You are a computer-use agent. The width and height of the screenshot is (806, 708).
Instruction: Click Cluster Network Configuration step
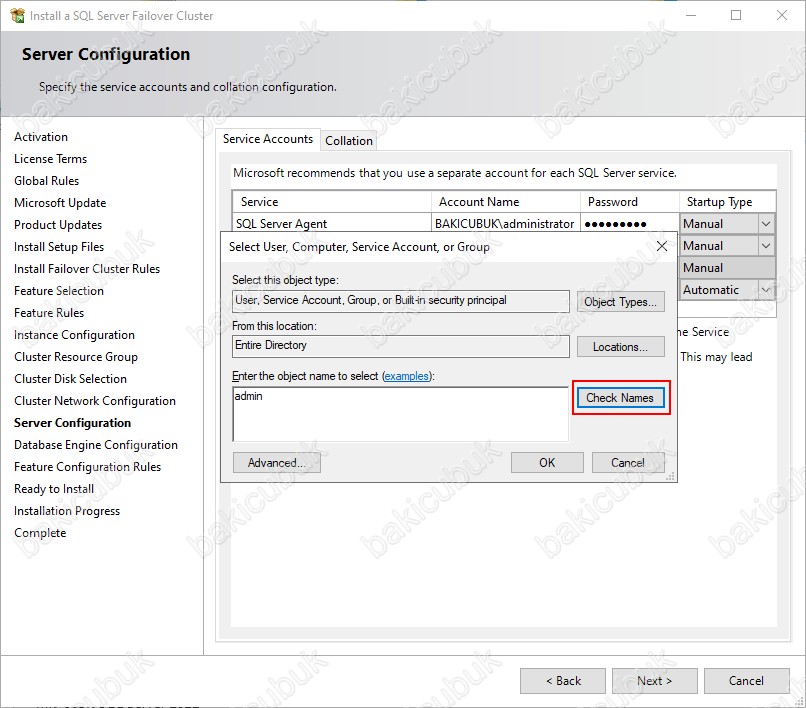click(x=95, y=401)
